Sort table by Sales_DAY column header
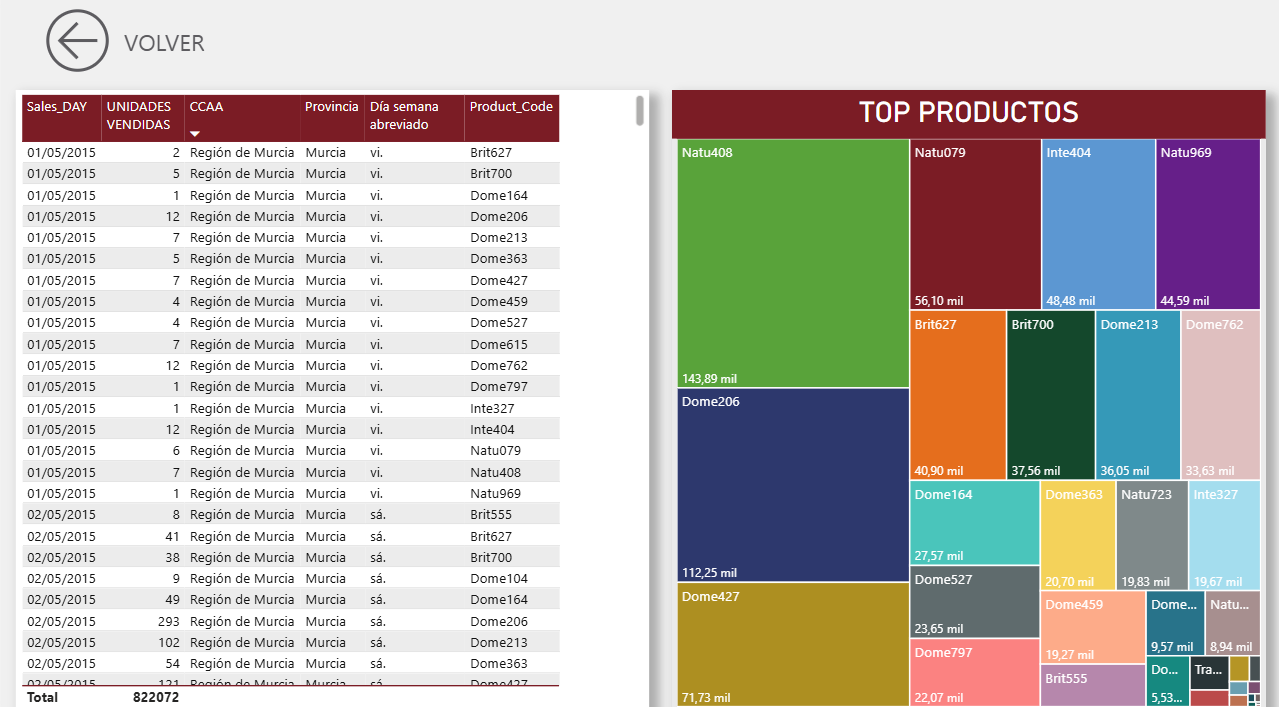This screenshot has height=707, width=1279. pos(57,107)
